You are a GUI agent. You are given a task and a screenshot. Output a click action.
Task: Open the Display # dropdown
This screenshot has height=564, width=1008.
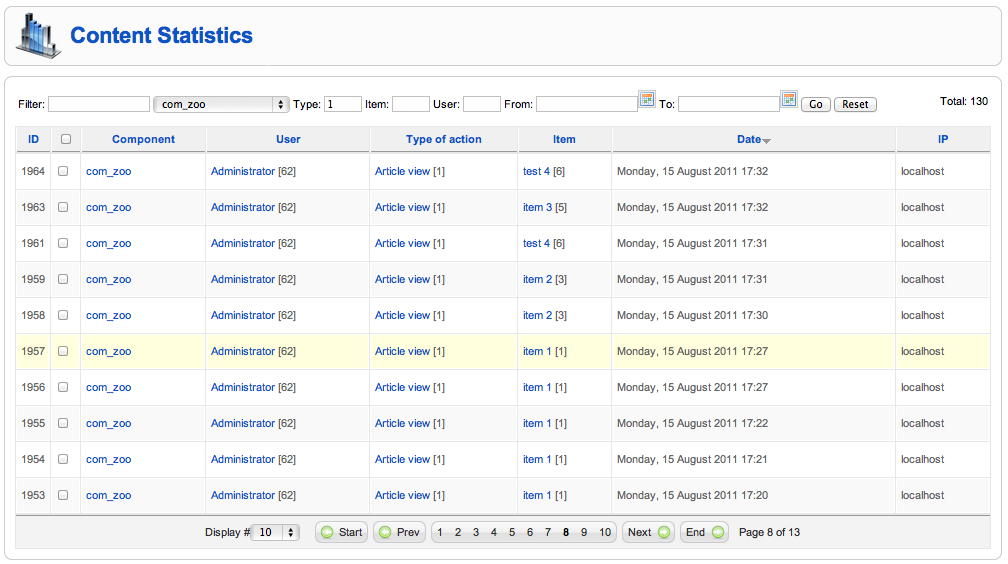275,532
